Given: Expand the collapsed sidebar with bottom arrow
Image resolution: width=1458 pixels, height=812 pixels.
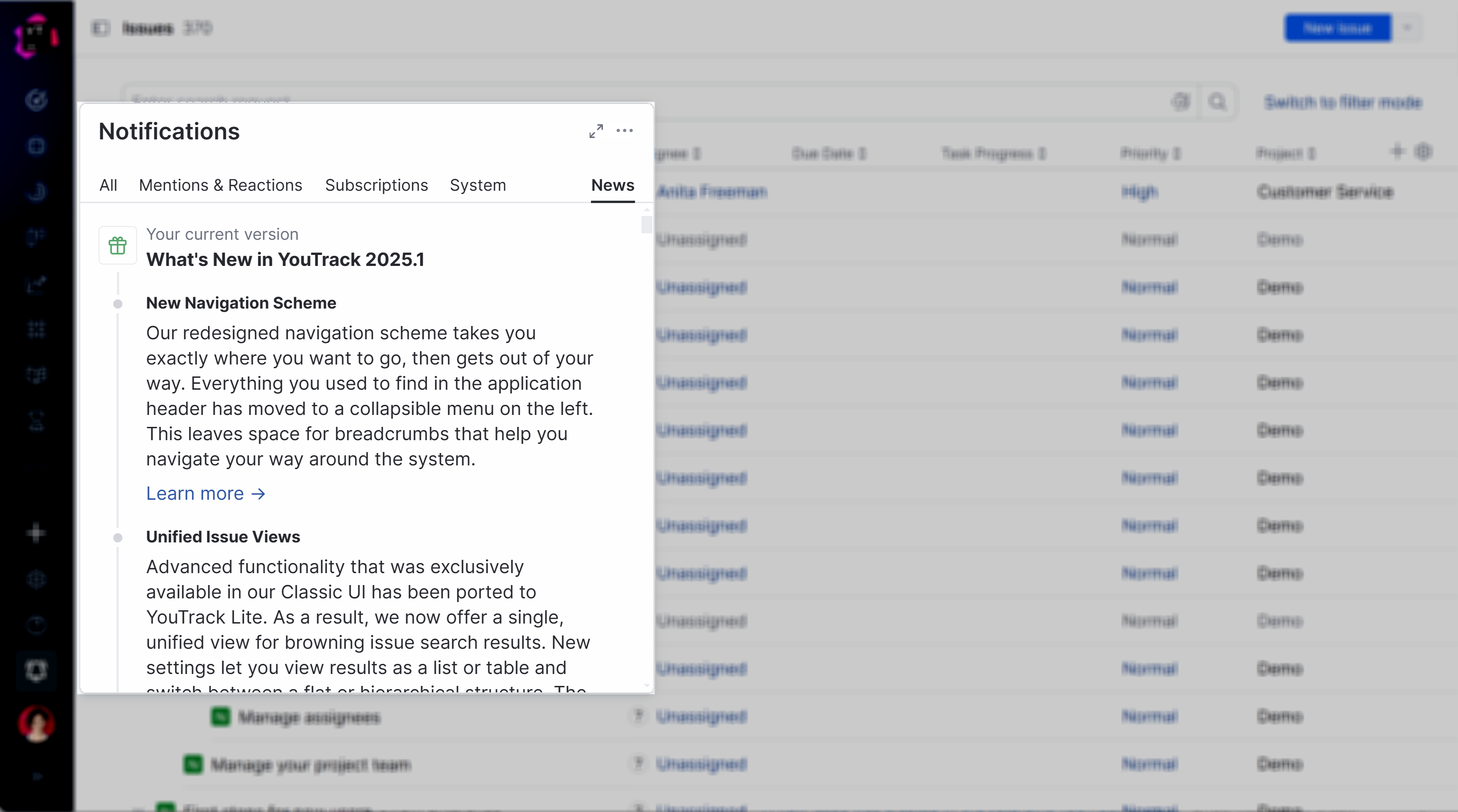Looking at the screenshot, I should click(x=37, y=776).
